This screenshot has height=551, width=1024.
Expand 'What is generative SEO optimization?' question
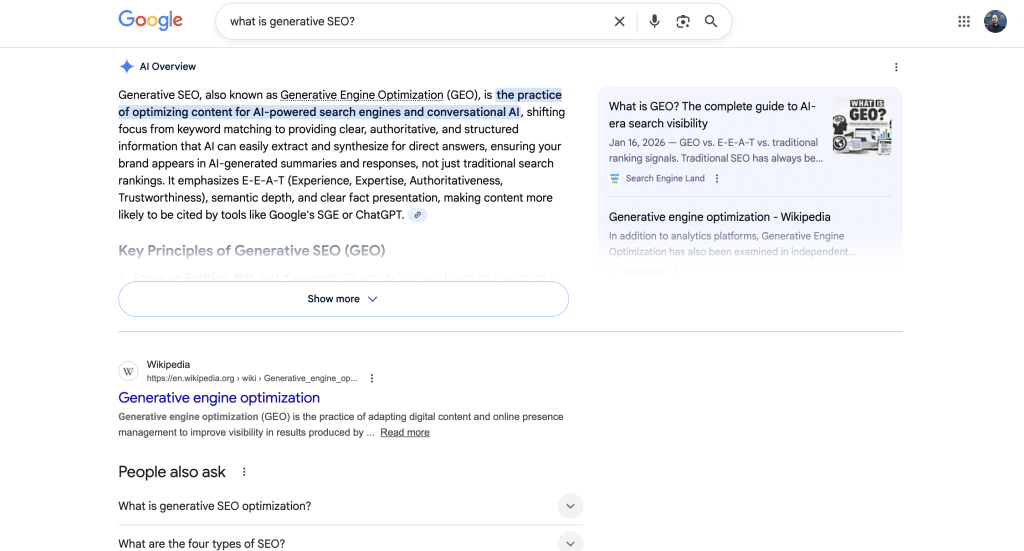pos(350,506)
